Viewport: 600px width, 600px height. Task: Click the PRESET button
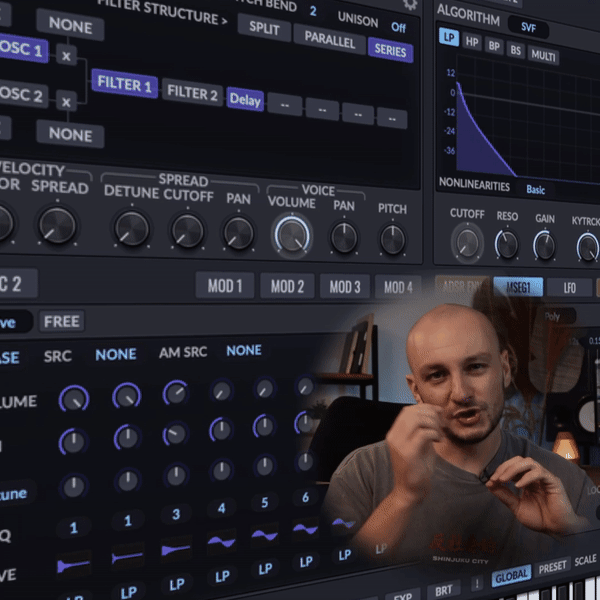pyautogui.click(x=553, y=567)
